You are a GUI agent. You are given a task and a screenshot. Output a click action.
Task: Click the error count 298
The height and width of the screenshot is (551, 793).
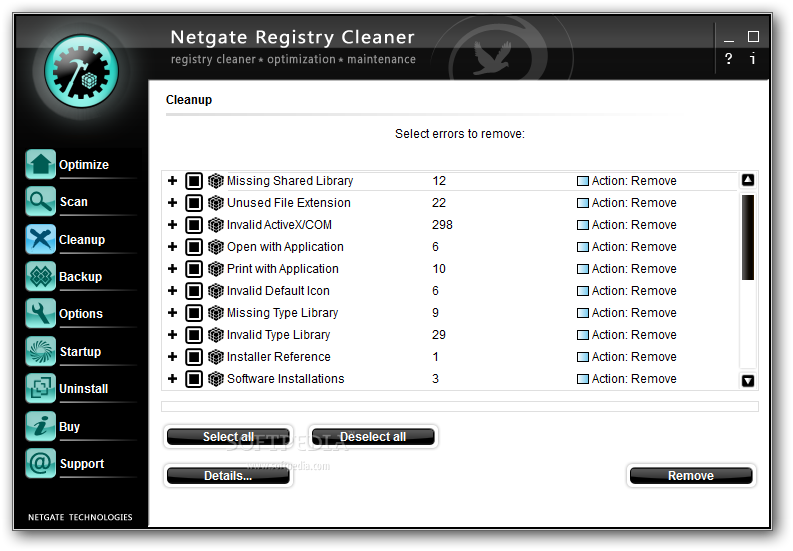coord(443,225)
